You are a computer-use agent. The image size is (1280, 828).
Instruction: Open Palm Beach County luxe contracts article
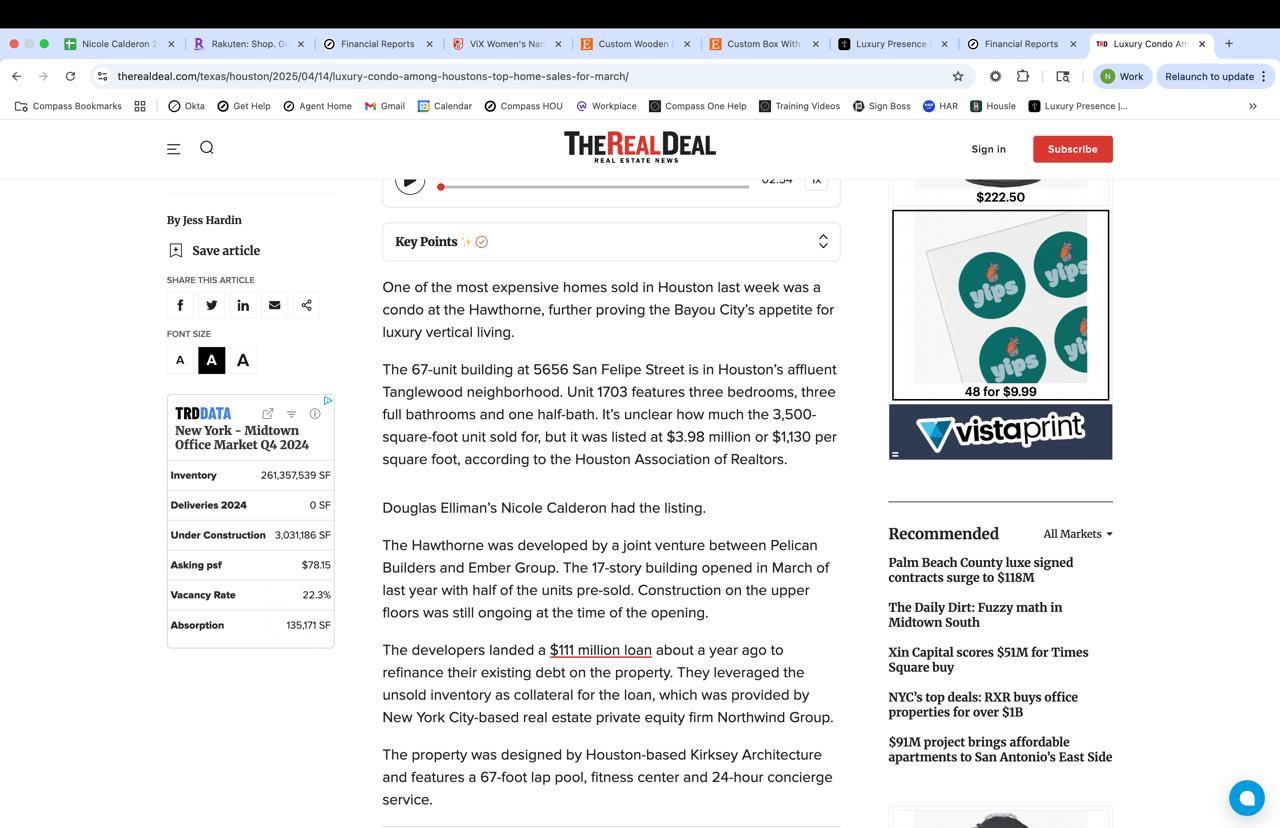981,570
